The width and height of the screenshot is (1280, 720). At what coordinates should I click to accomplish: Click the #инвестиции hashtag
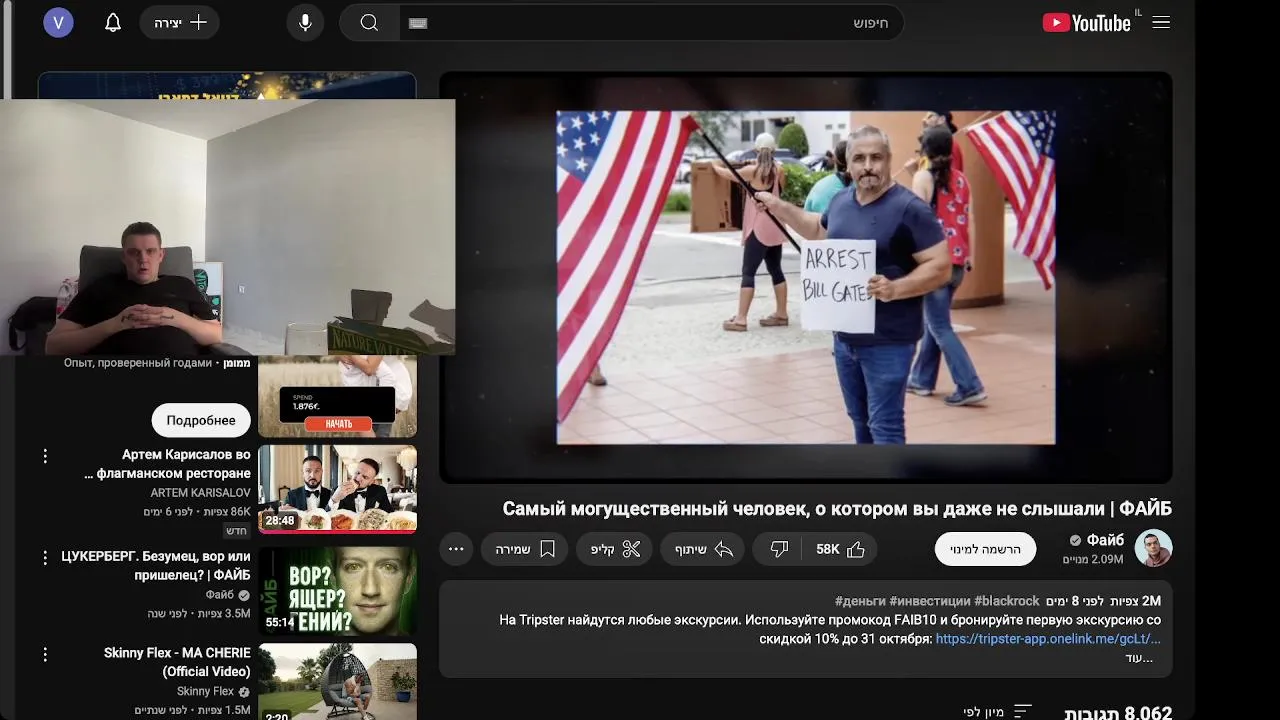(x=929, y=601)
